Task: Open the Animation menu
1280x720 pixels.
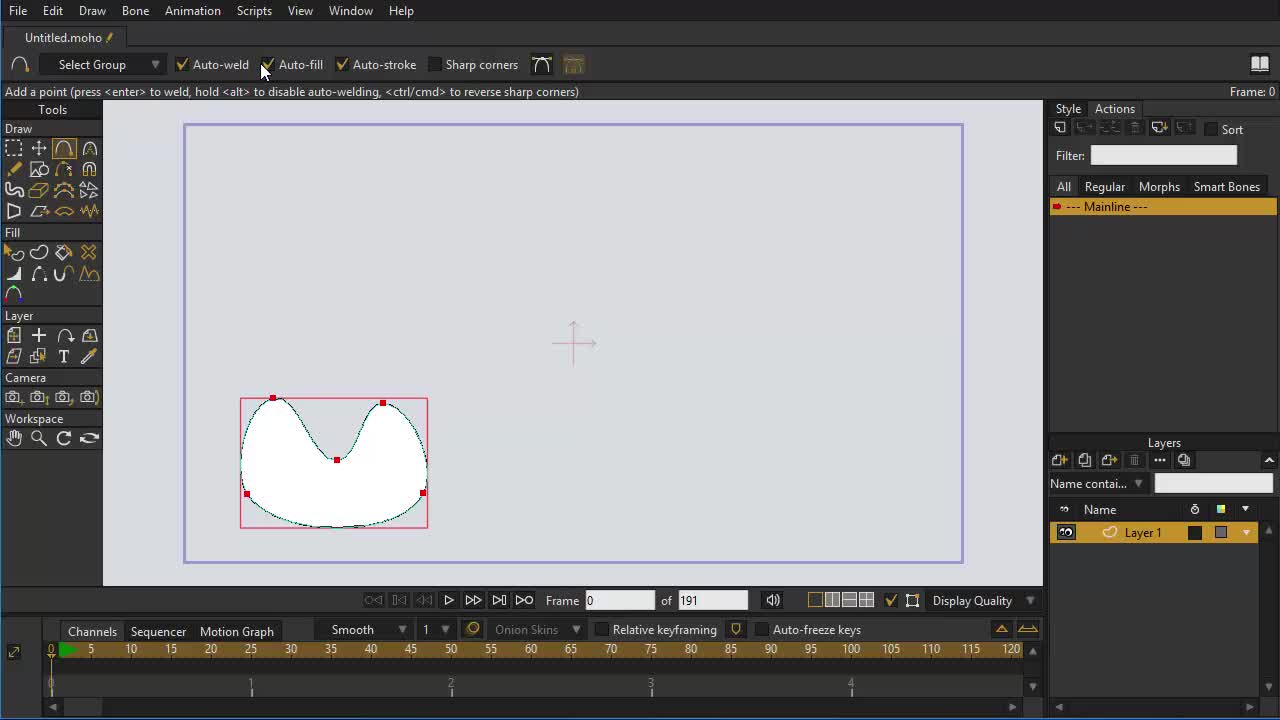Action: pyautogui.click(x=192, y=11)
